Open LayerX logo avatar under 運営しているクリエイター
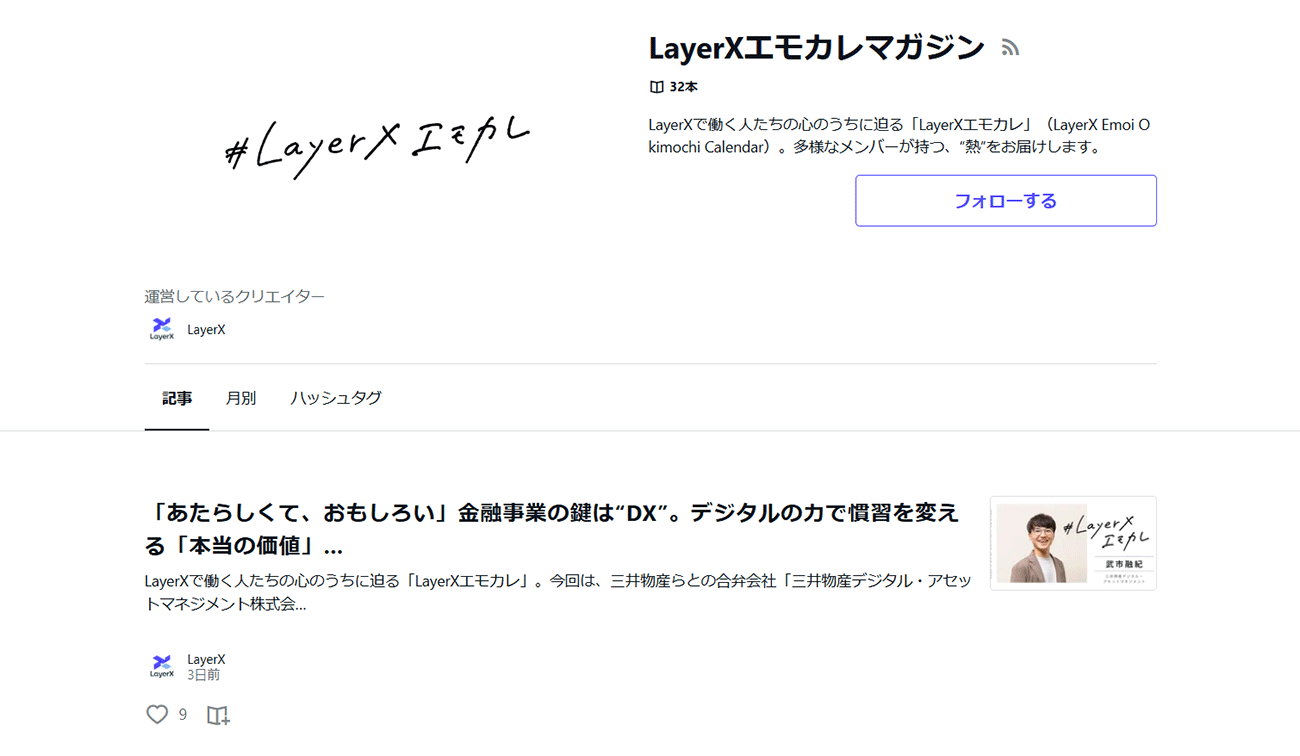The width and height of the screenshot is (1300, 756). (x=162, y=329)
